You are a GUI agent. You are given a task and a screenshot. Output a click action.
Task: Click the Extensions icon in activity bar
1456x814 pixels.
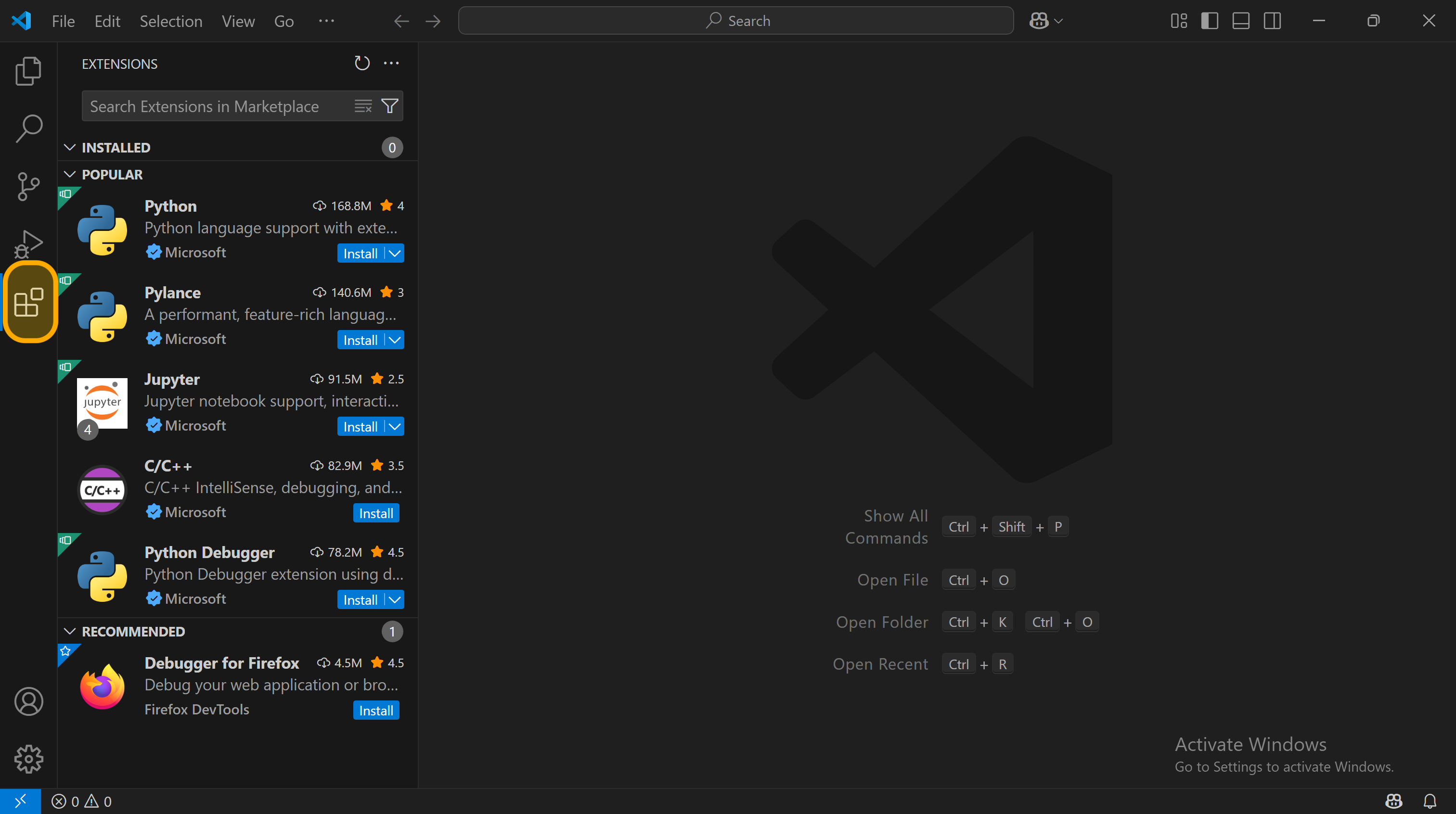click(28, 302)
